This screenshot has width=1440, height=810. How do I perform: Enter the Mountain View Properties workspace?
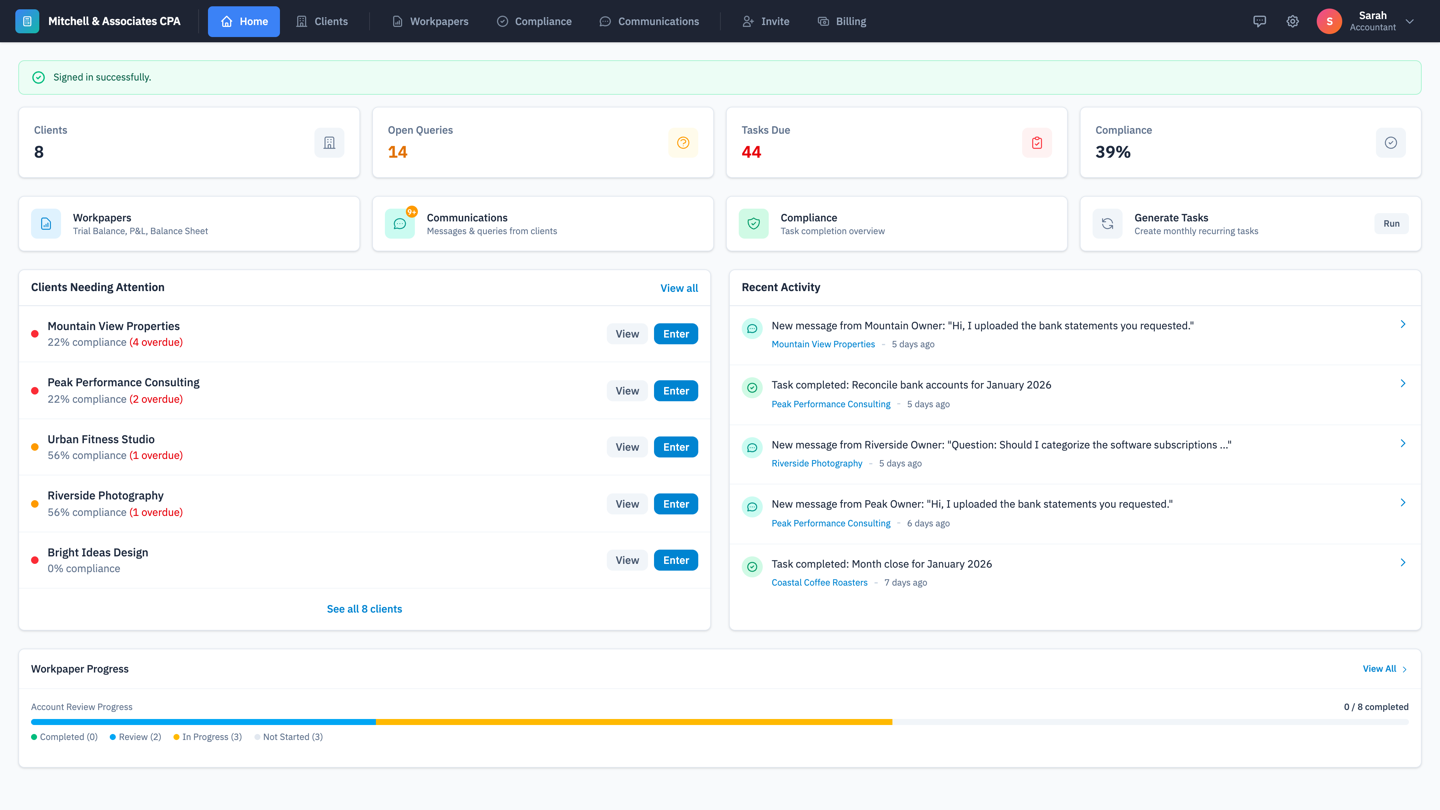pos(676,333)
